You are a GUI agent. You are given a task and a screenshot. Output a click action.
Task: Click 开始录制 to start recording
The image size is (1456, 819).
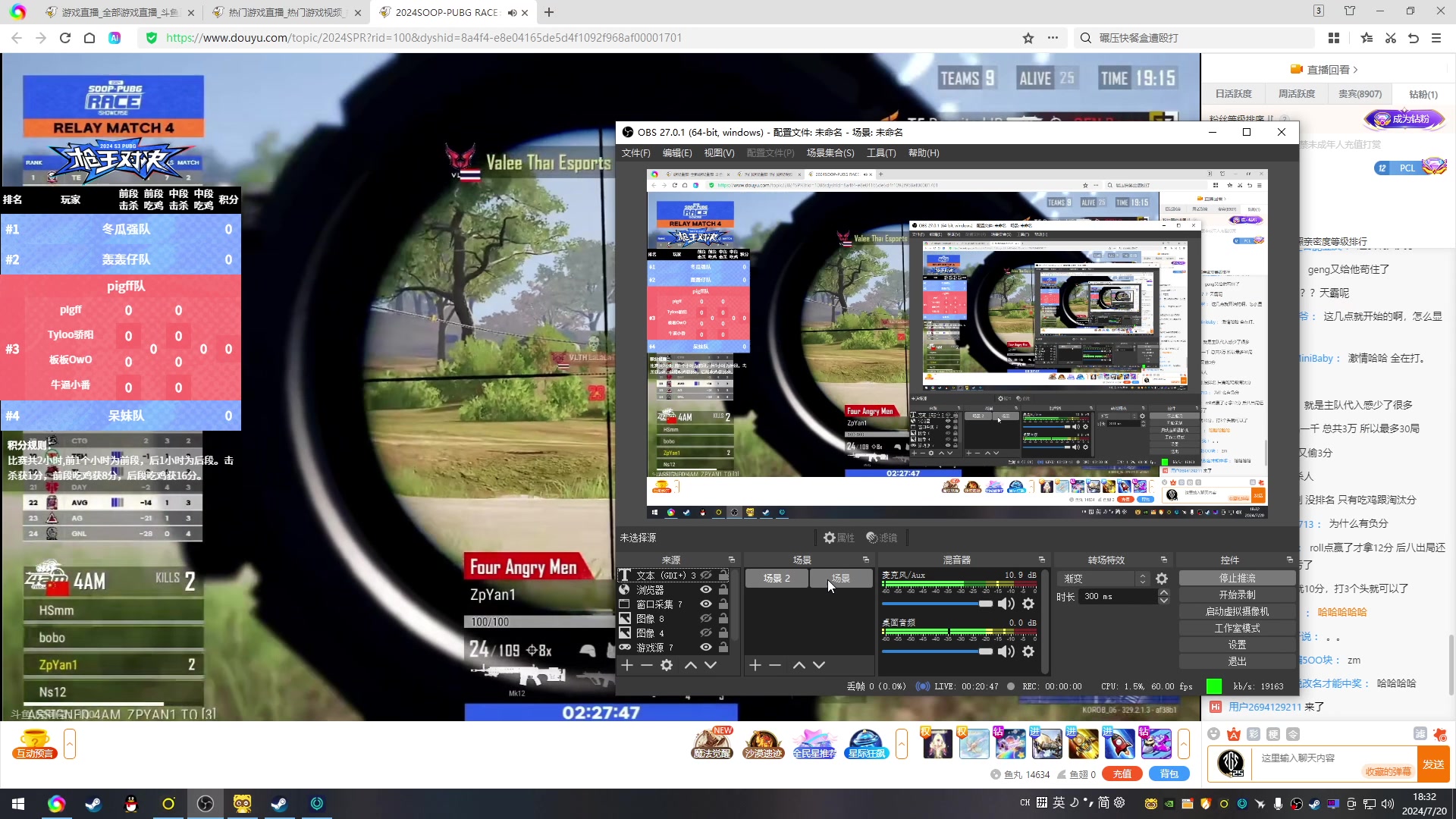pos(1236,595)
